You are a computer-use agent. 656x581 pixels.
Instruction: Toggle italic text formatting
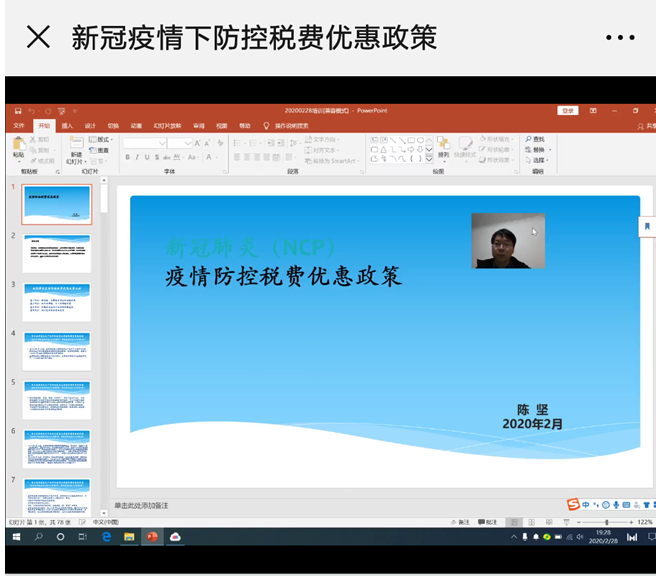139,157
